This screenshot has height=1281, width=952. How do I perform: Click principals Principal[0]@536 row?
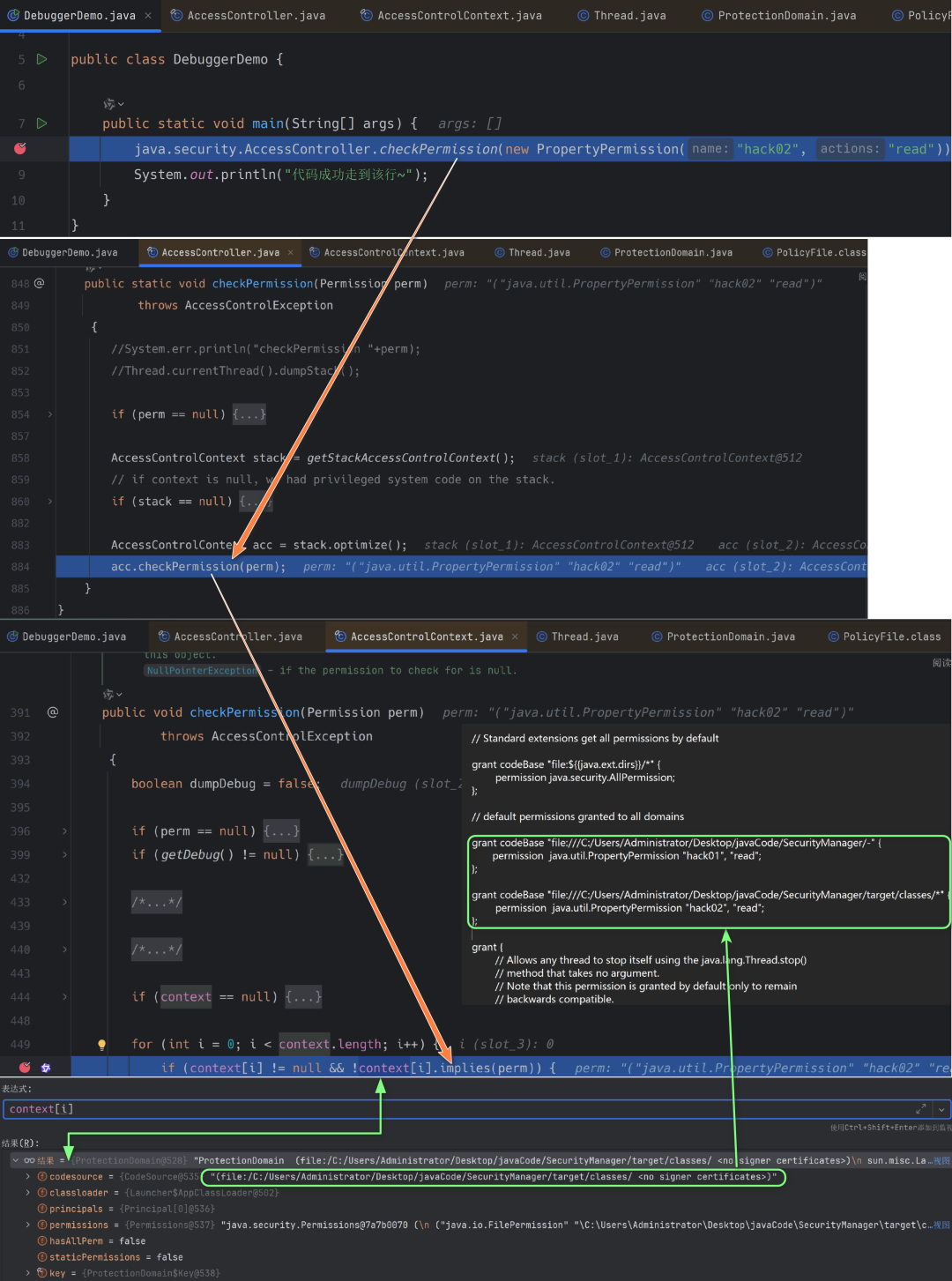point(476,1209)
